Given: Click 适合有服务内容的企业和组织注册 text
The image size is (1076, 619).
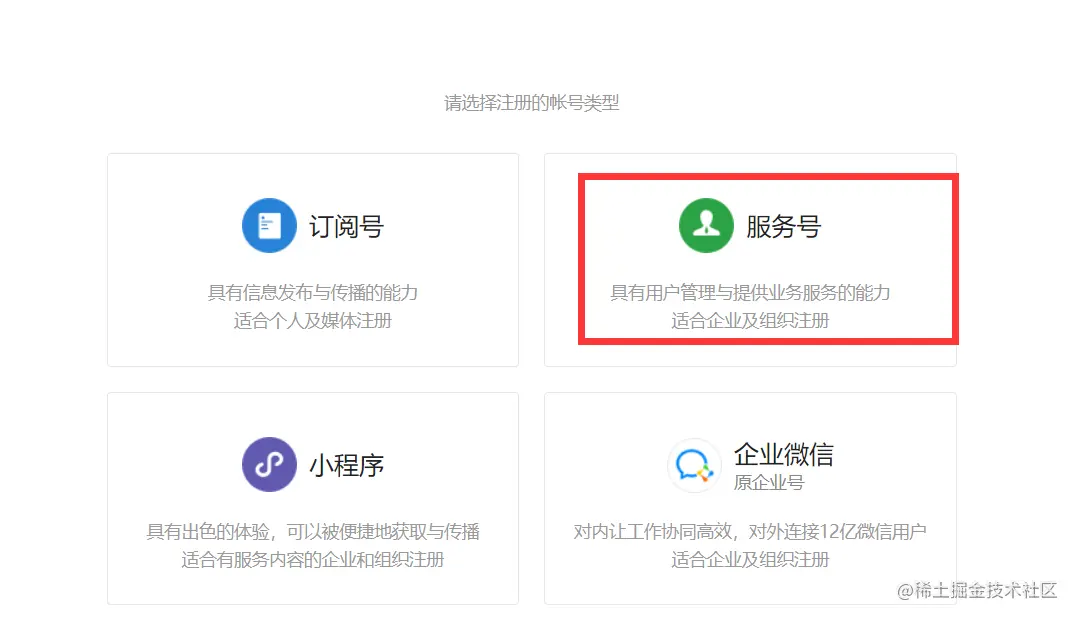Looking at the screenshot, I should 313,559.
